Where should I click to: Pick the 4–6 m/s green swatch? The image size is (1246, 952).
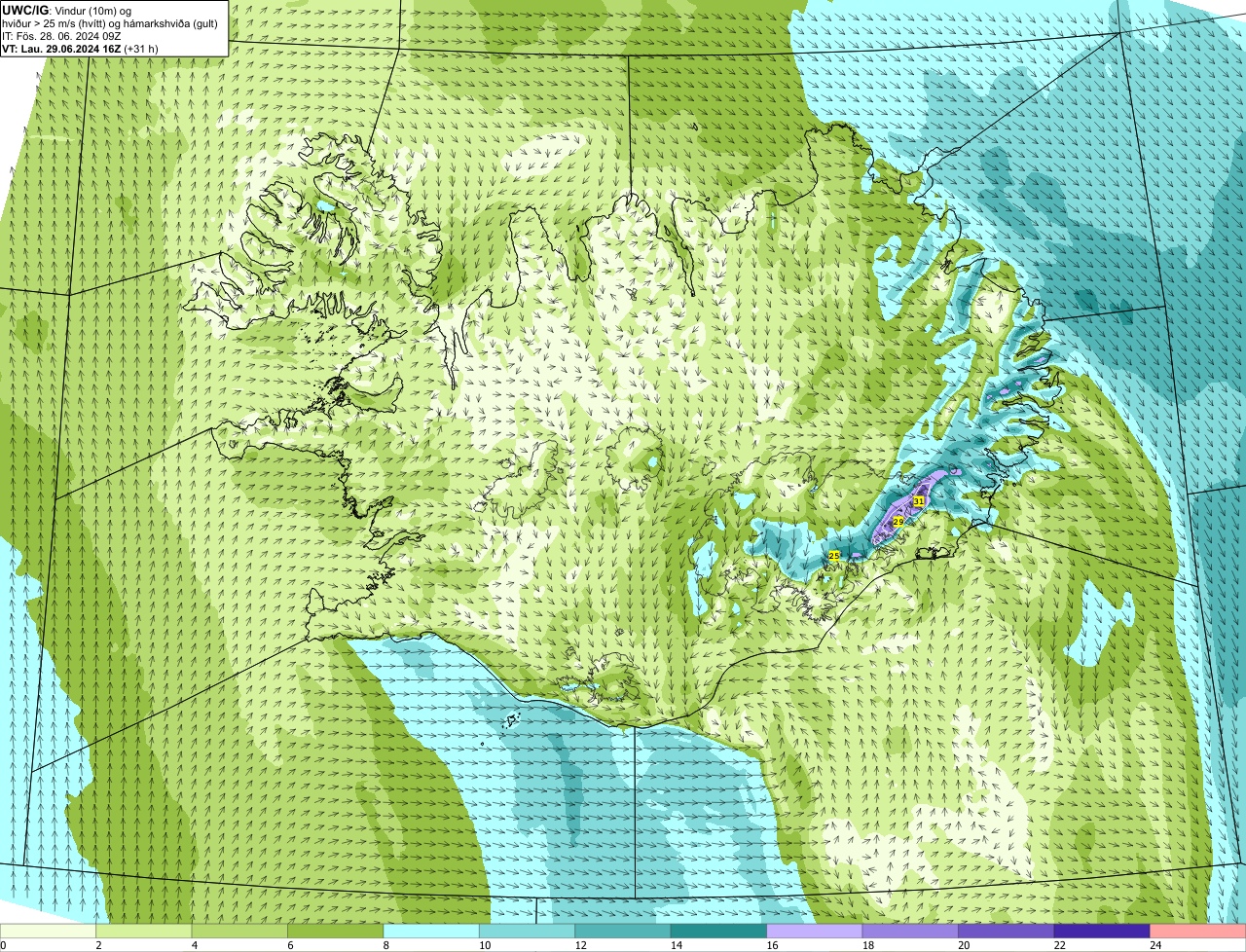239,932
